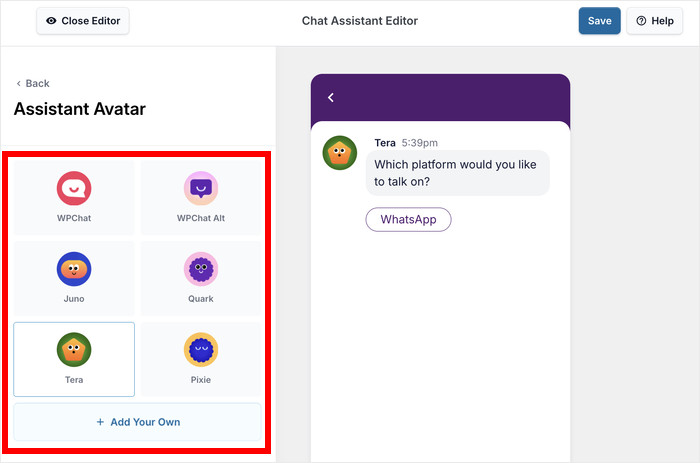Viewport: 700px width, 463px height.
Task: Pick the Juno avatar
Action: pyautogui.click(x=74, y=268)
